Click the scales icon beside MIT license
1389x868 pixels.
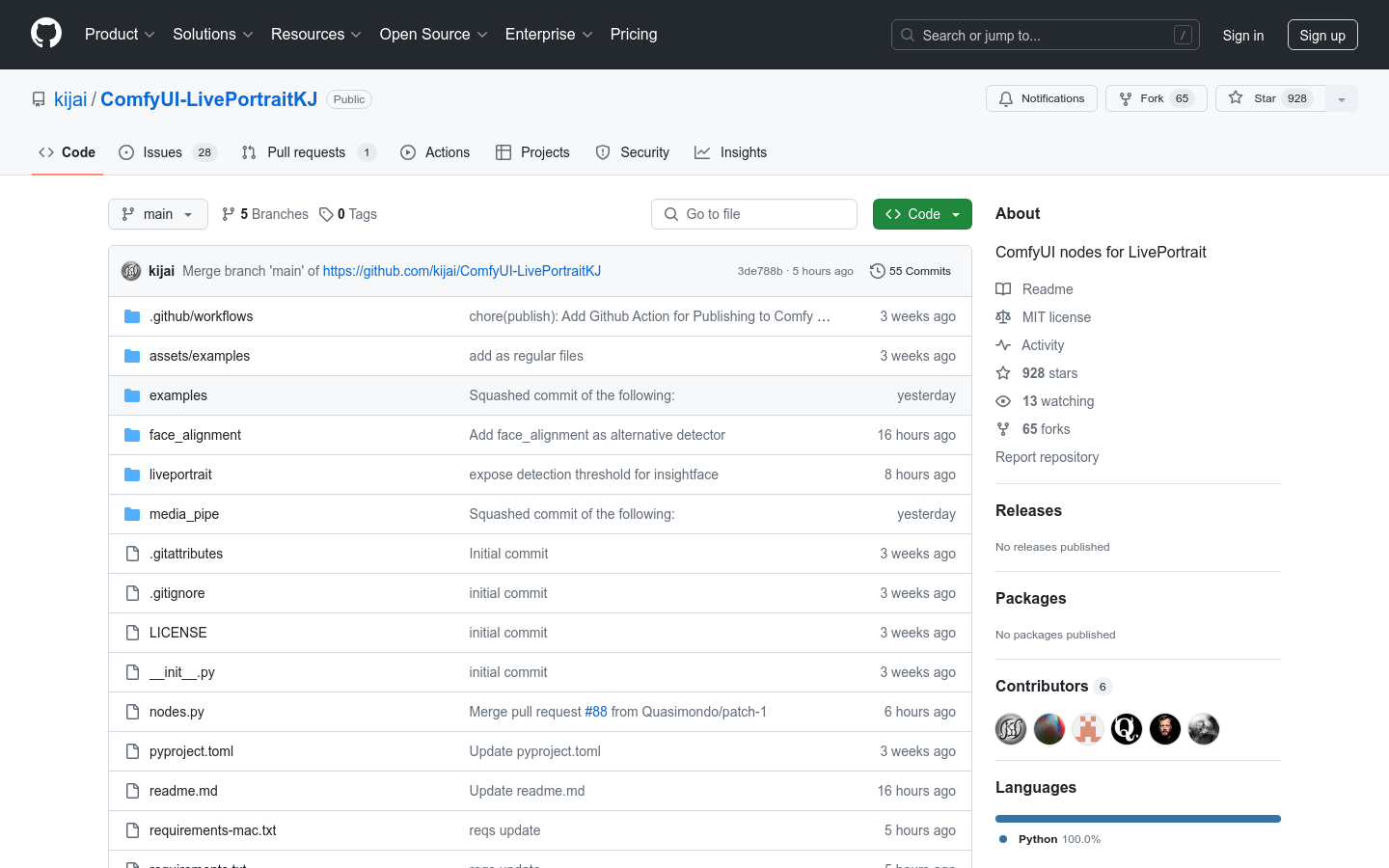coord(1003,317)
